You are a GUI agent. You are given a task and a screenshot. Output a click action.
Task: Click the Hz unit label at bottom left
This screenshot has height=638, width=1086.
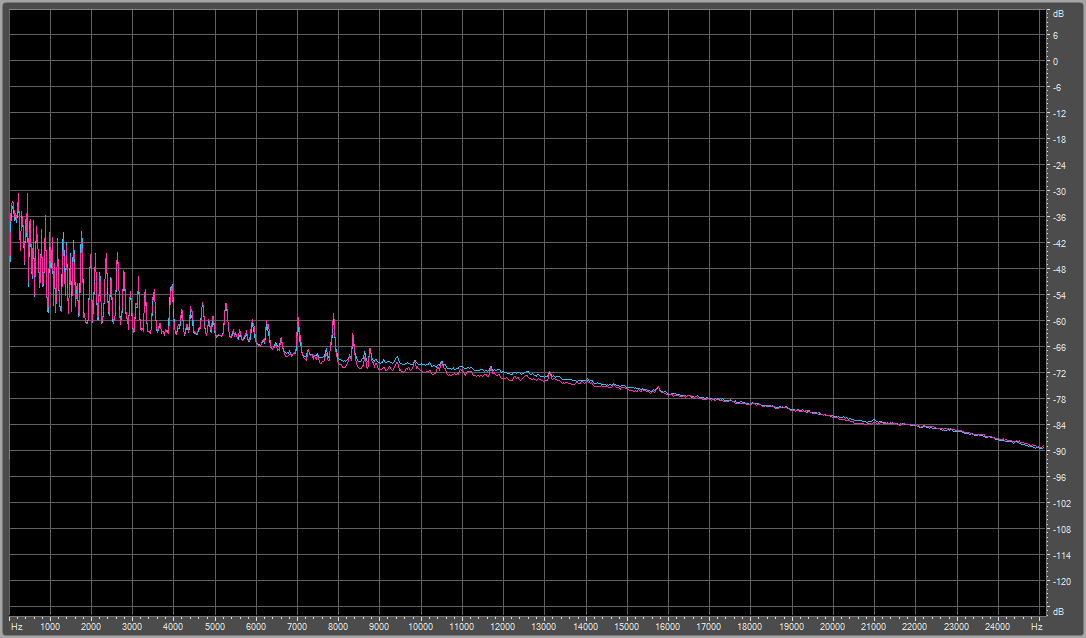click(16, 626)
